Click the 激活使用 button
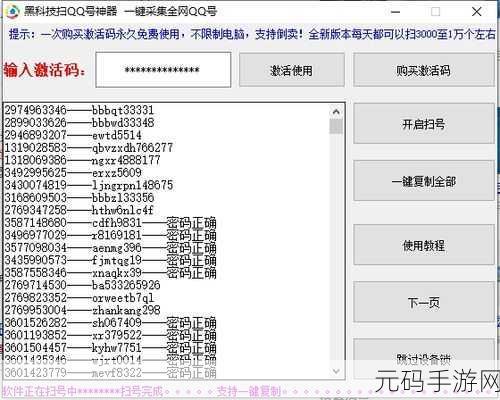The height and width of the screenshot is (400, 500). click(x=292, y=70)
